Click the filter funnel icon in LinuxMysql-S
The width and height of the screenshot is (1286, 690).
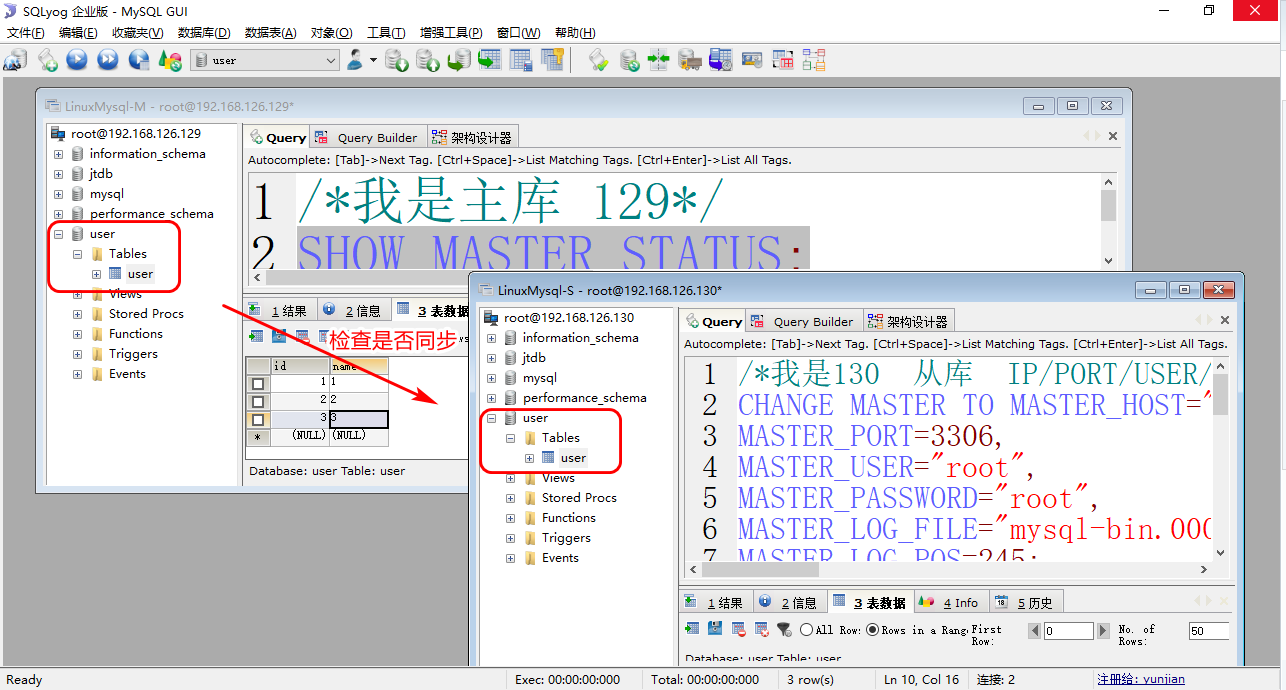point(785,629)
